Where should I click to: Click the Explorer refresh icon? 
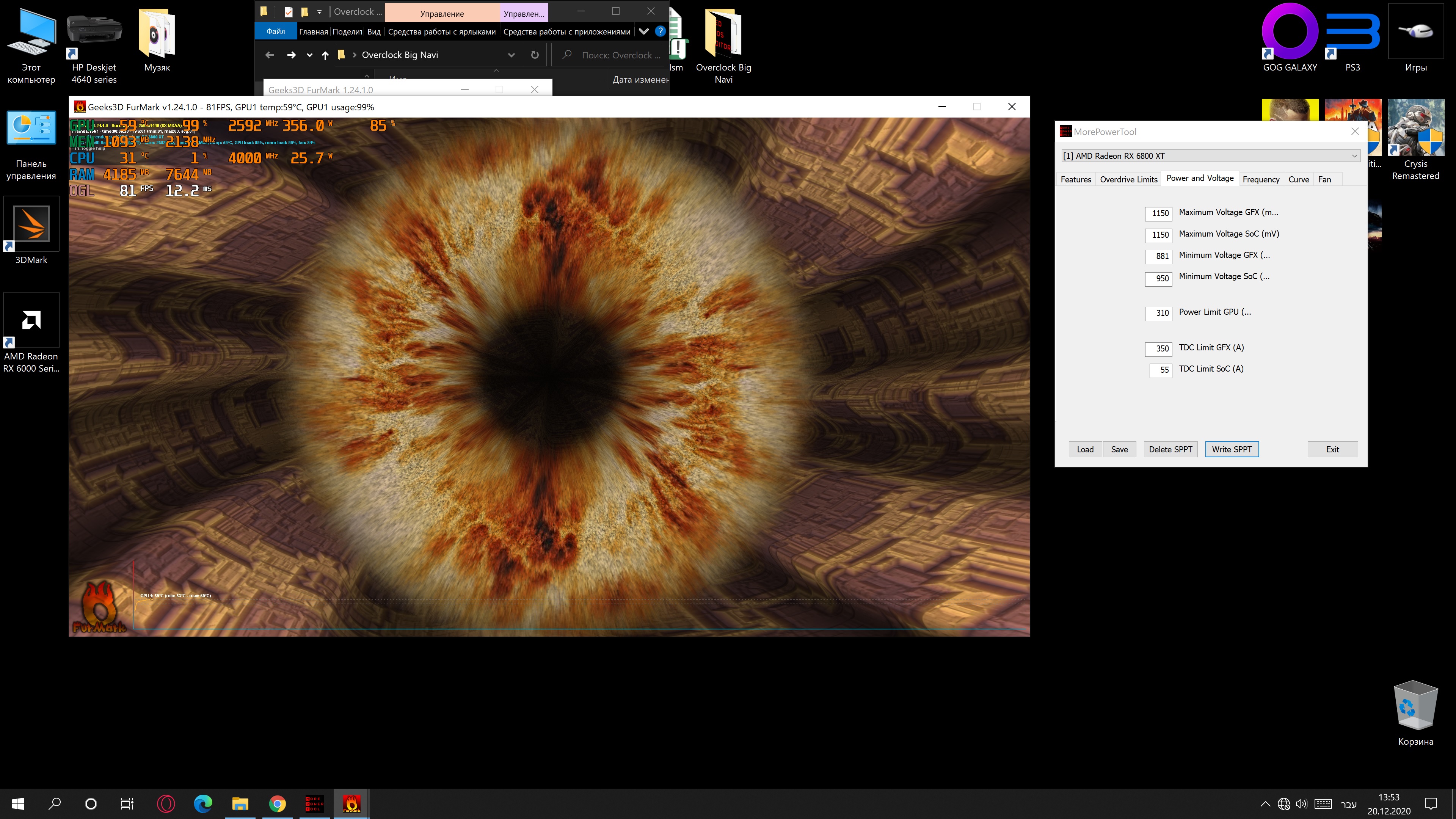tap(535, 55)
